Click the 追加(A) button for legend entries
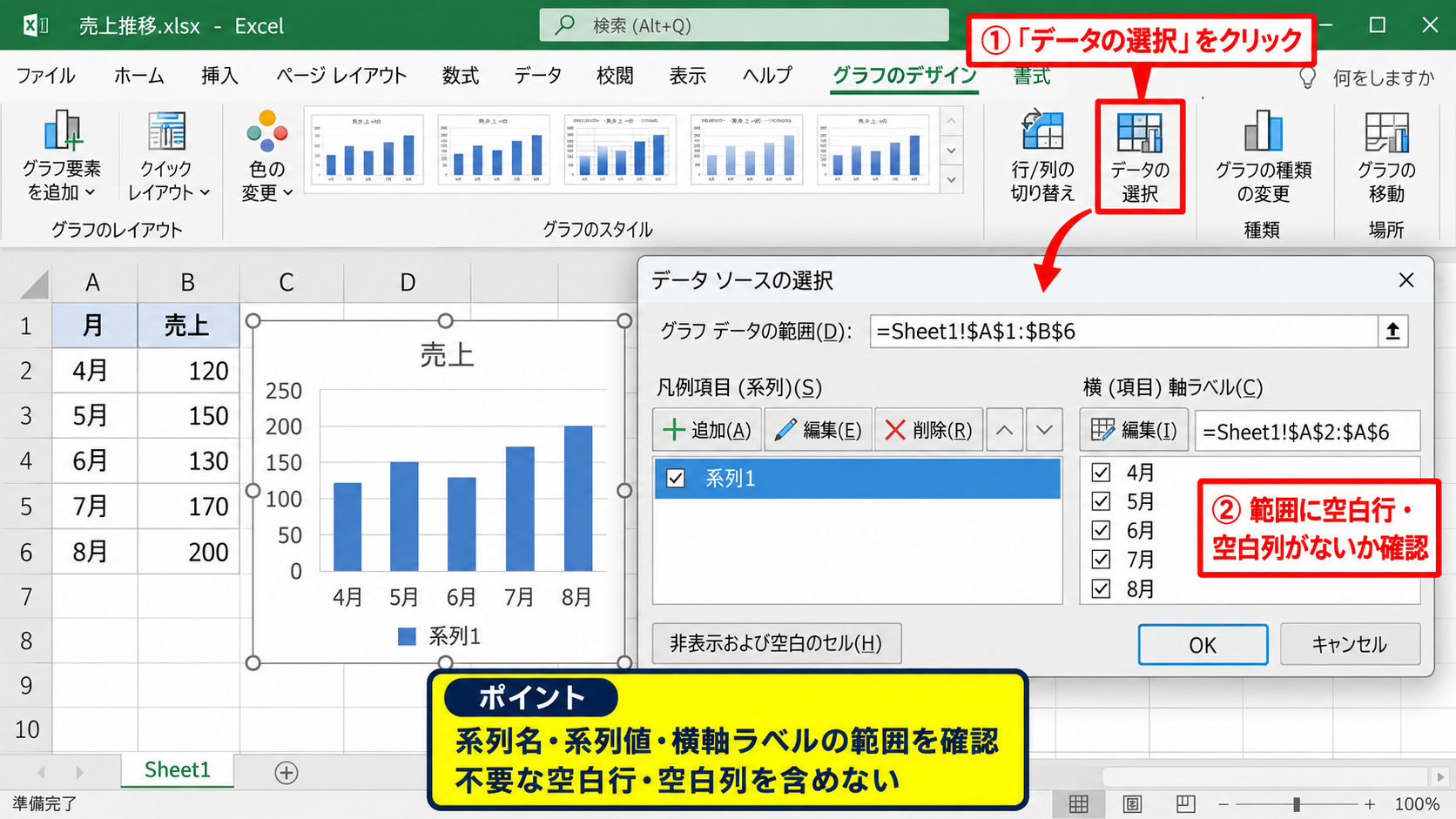1456x819 pixels. (x=707, y=430)
